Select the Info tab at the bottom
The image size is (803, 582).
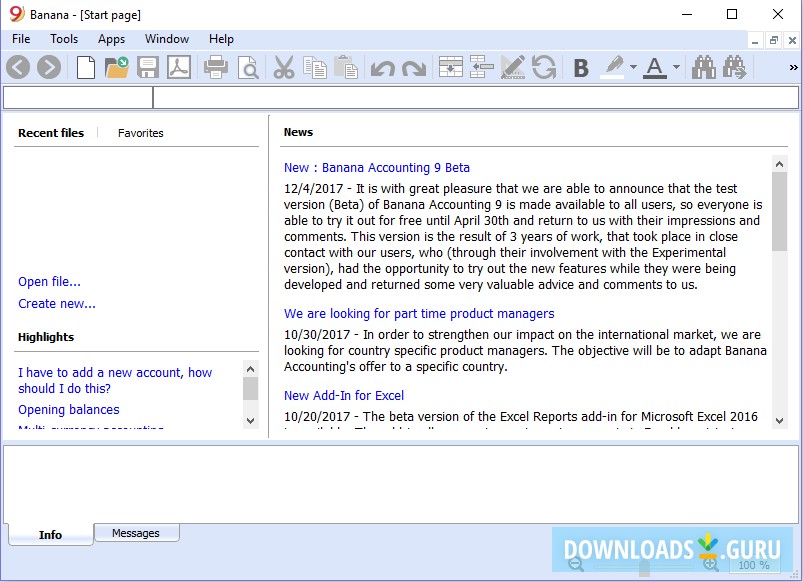pos(50,534)
